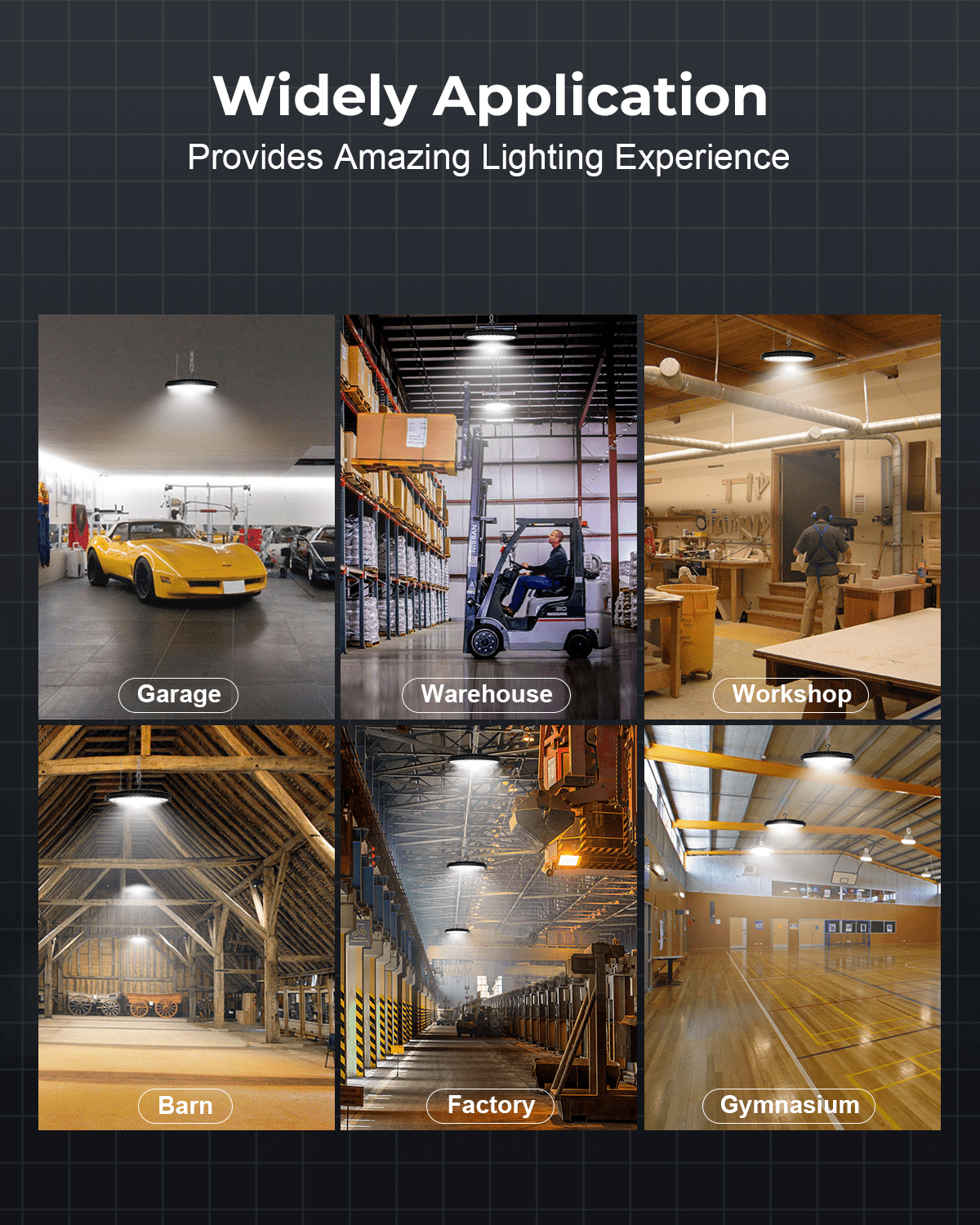
Task: Click the yellow sports car in the Garage
Action: pyautogui.click(x=176, y=561)
